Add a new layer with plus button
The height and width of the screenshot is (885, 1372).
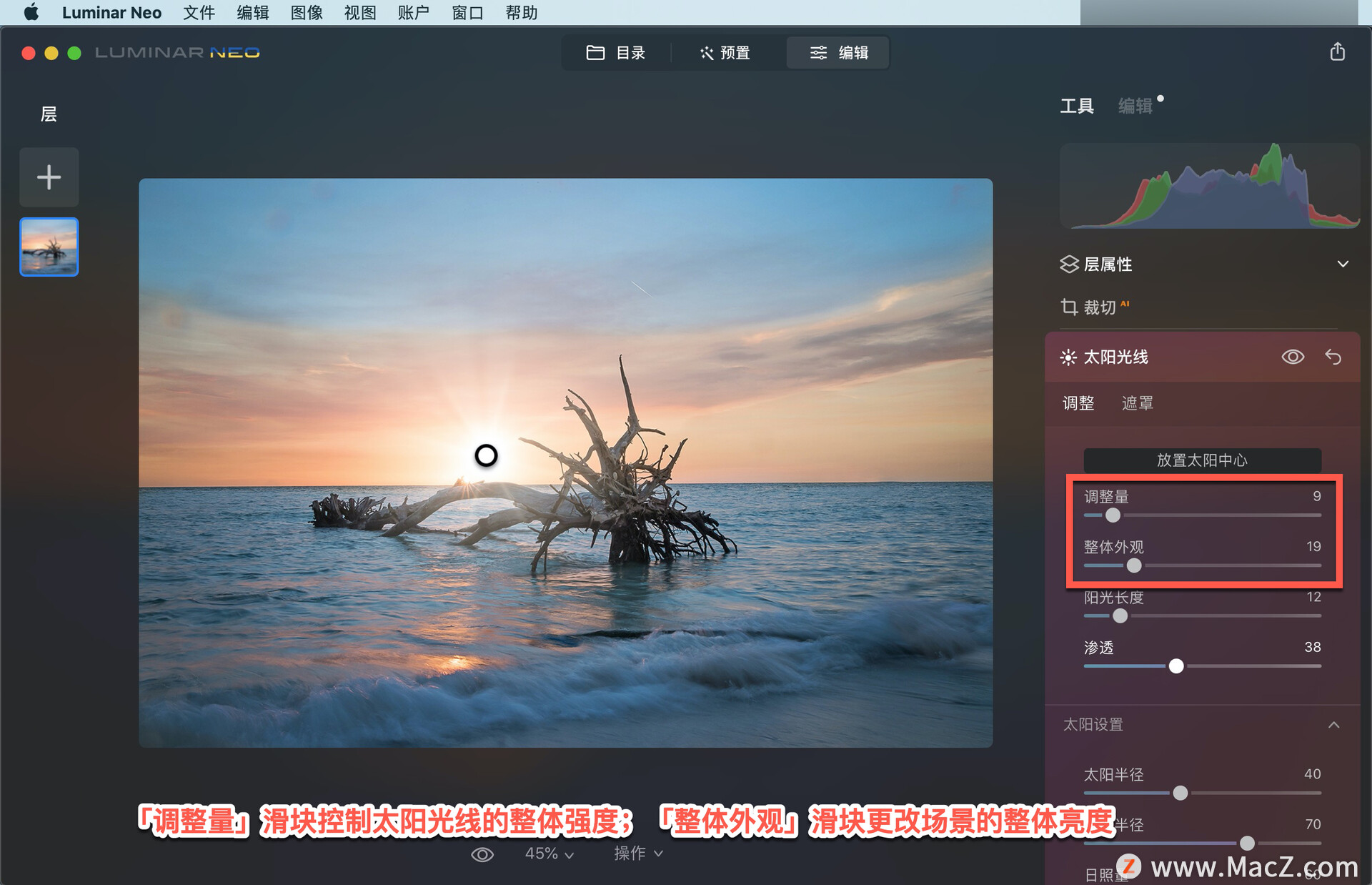tap(49, 177)
